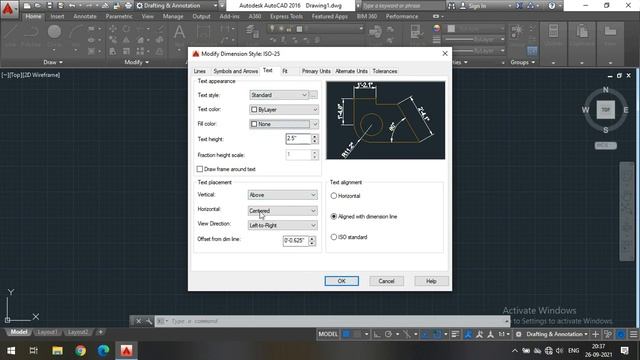This screenshot has width=640, height=360.
Task: Enable Draw frame around text checkbox
Action: click(x=200, y=169)
